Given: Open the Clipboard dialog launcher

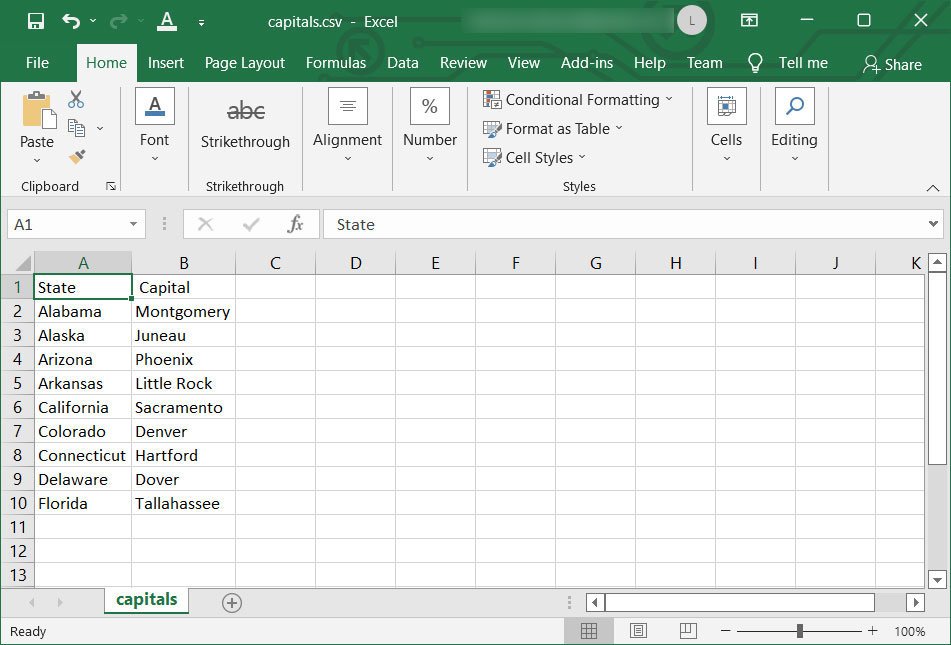Looking at the screenshot, I should coord(111,186).
